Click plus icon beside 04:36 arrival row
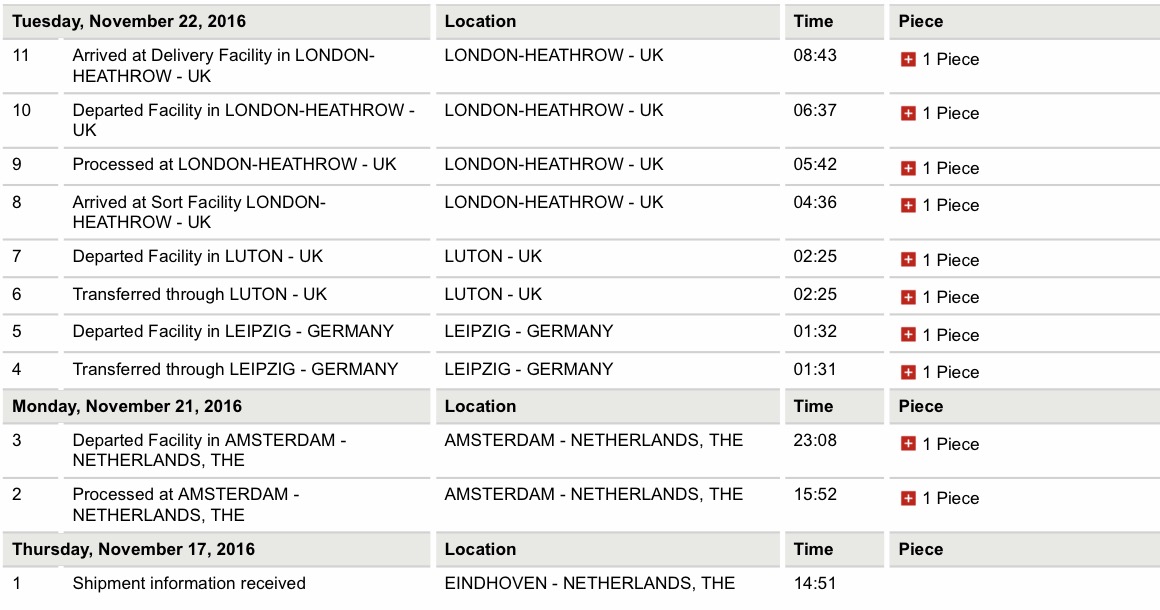Viewport: 1160px width, 610px height. click(908, 206)
